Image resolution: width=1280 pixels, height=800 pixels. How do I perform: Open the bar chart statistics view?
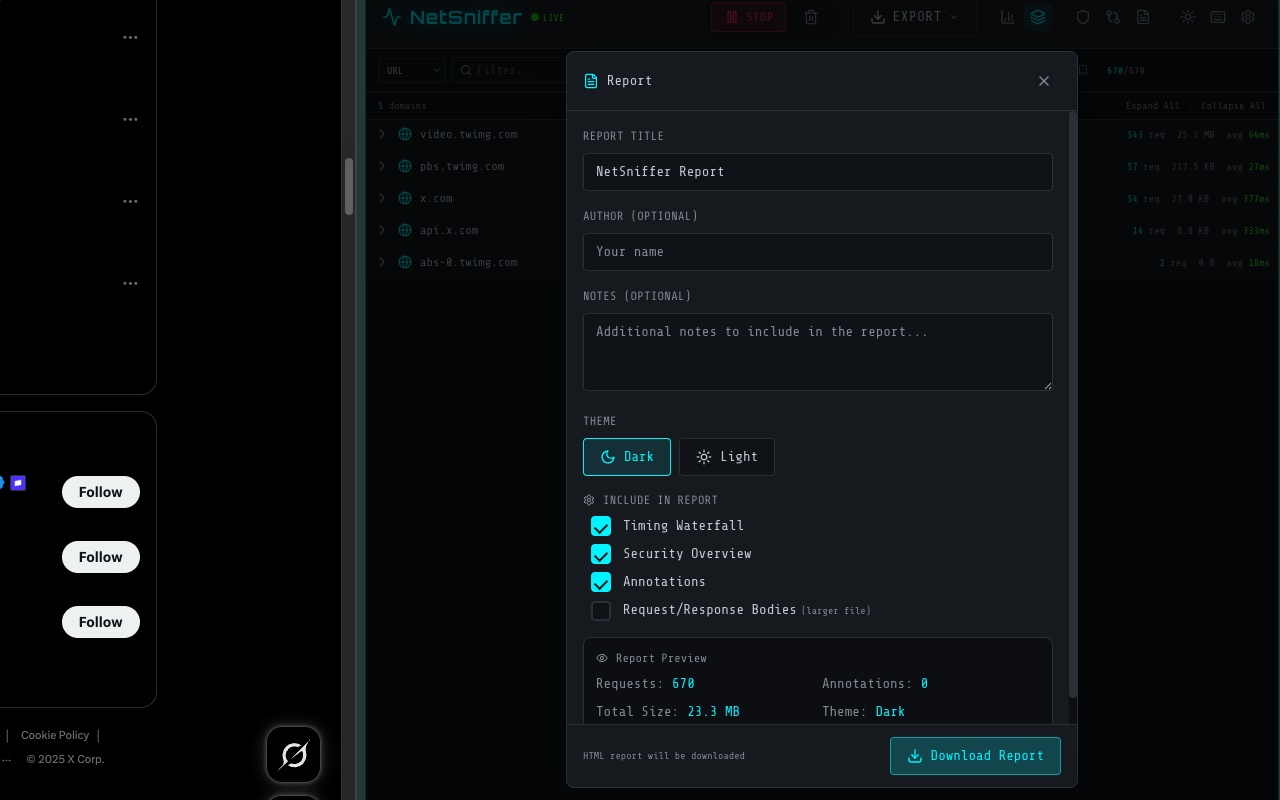(x=1007, y=17)
